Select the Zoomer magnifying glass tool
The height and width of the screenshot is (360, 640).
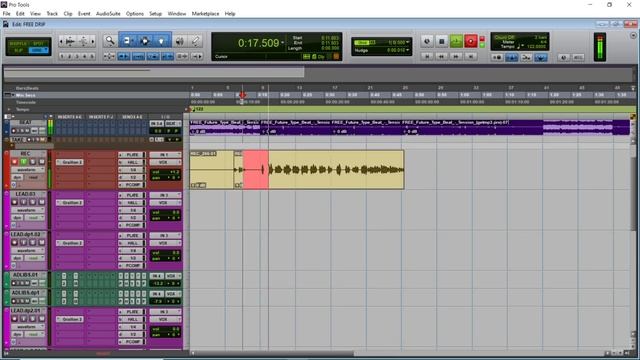[110, 41]
